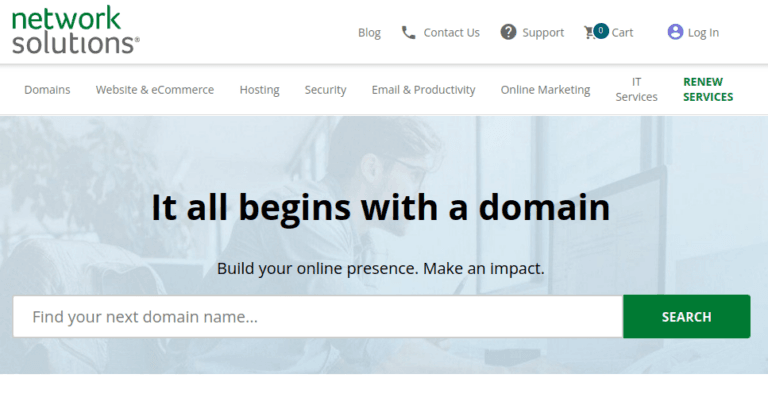The height and width of the screenshot is (409, 768).
Task: Click the Network Solutions logo
Action: [x=76, y=31]
